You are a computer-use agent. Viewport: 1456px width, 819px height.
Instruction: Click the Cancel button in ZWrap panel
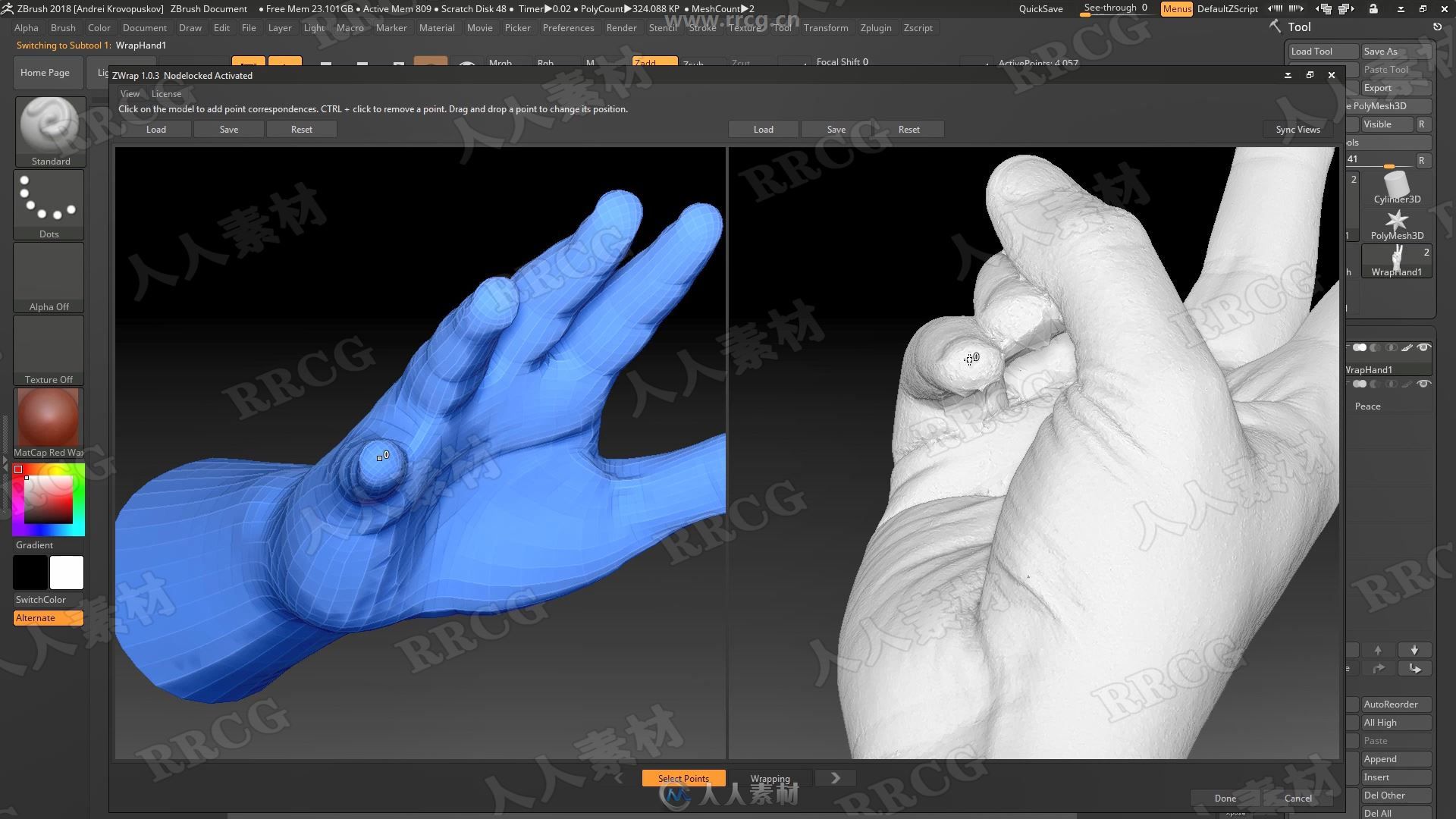click(x=1297, y=797)
